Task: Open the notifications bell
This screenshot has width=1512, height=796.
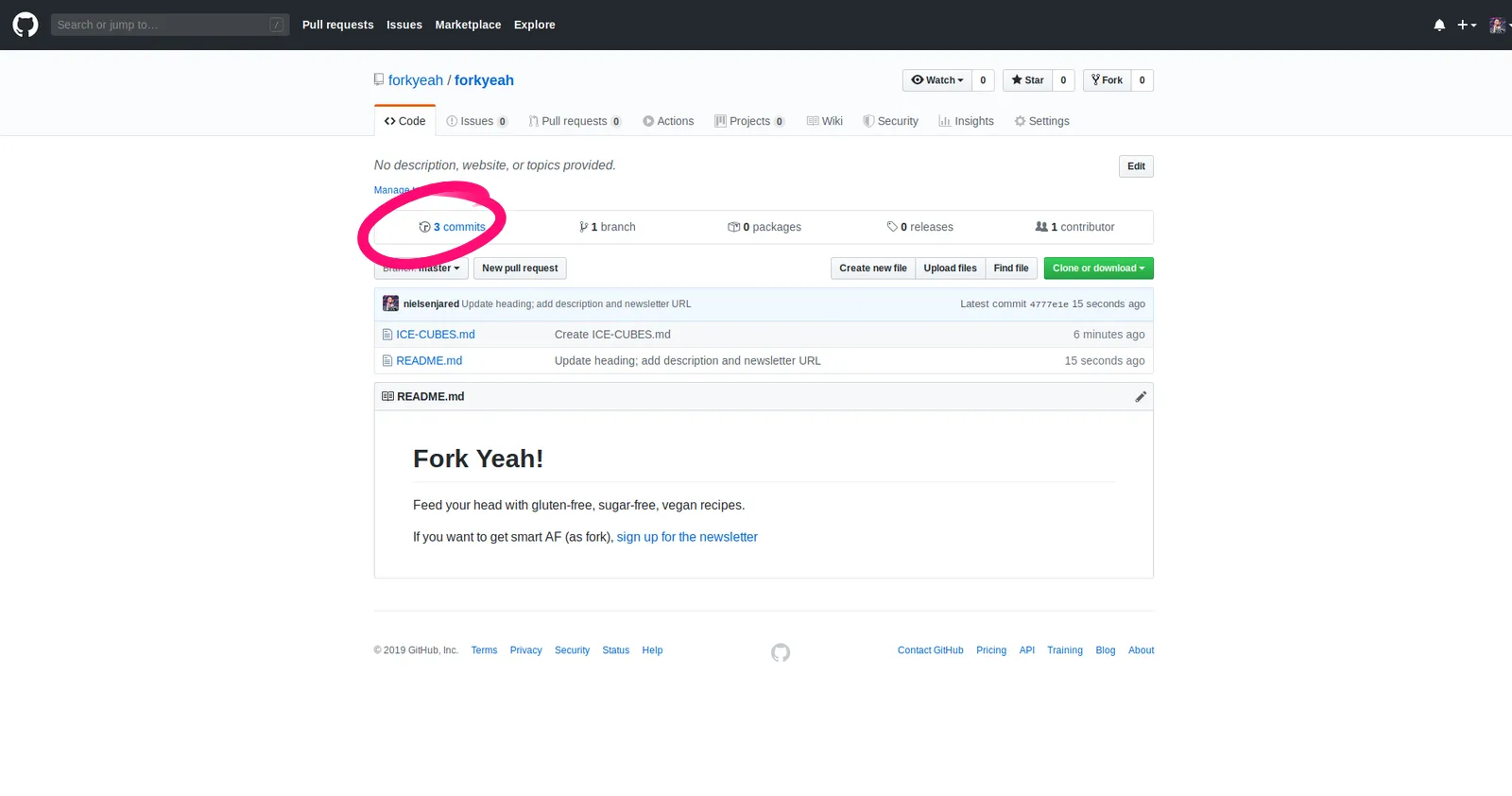Action: pyautogui.click(x=1439, y=25)
